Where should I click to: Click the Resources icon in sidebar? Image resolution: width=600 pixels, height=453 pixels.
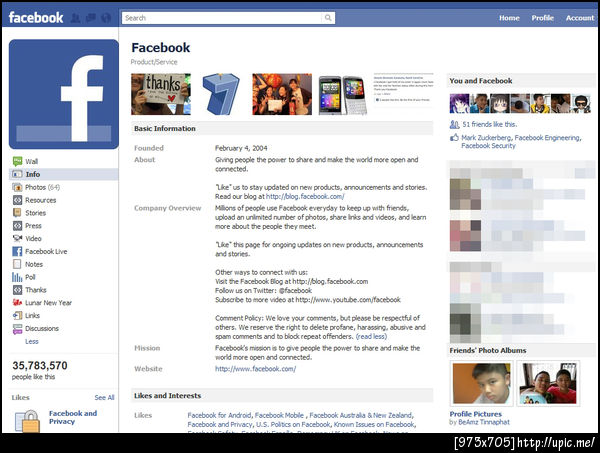pyautogui.click(x=17, y=200)
